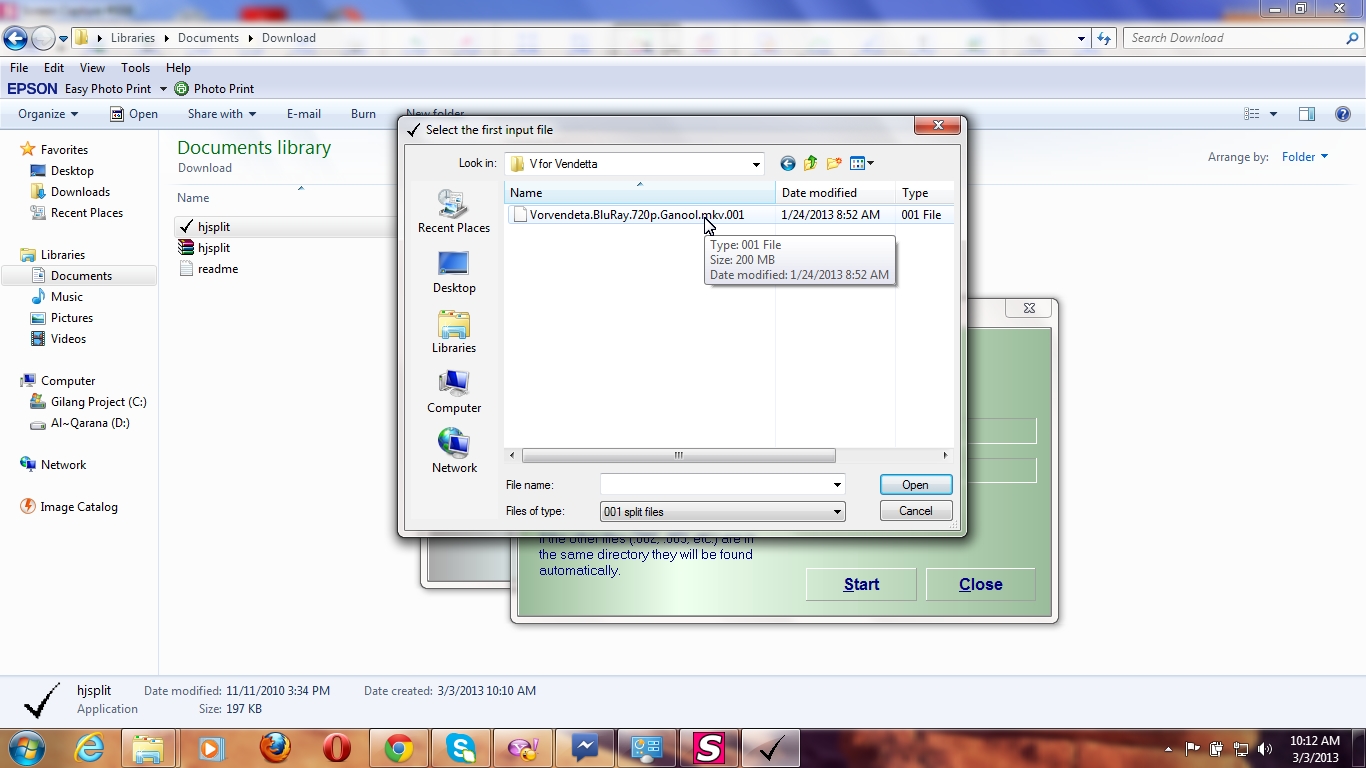This screenshot has height=768, width=1366.
Task: Create new folder in file dialog
Action: (834, 163)
